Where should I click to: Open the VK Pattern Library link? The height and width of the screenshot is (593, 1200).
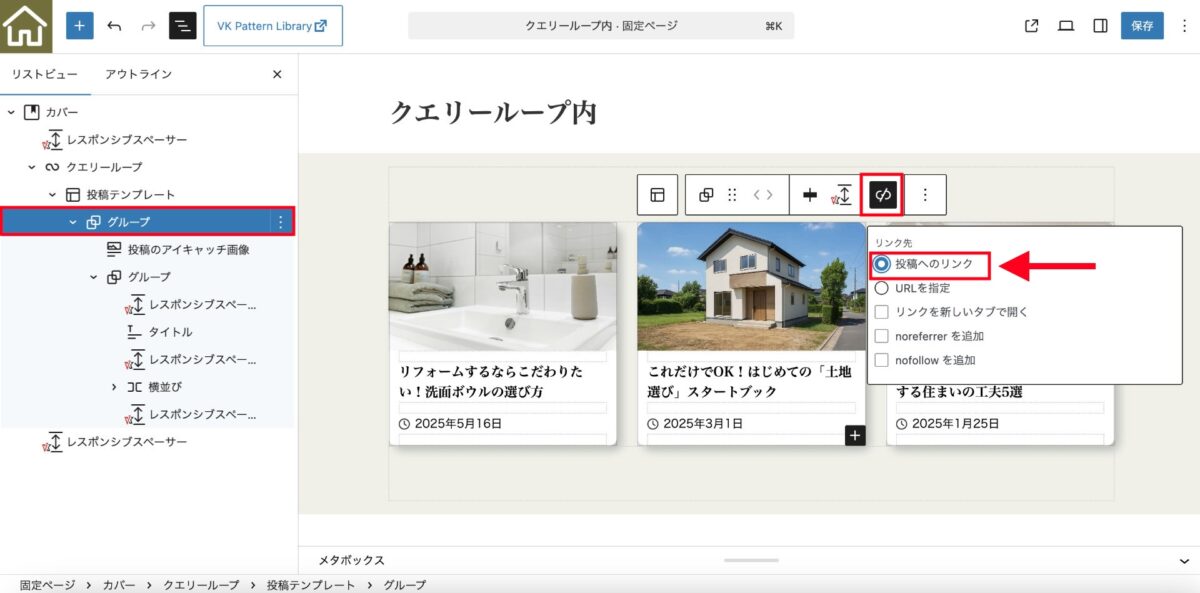273,26
